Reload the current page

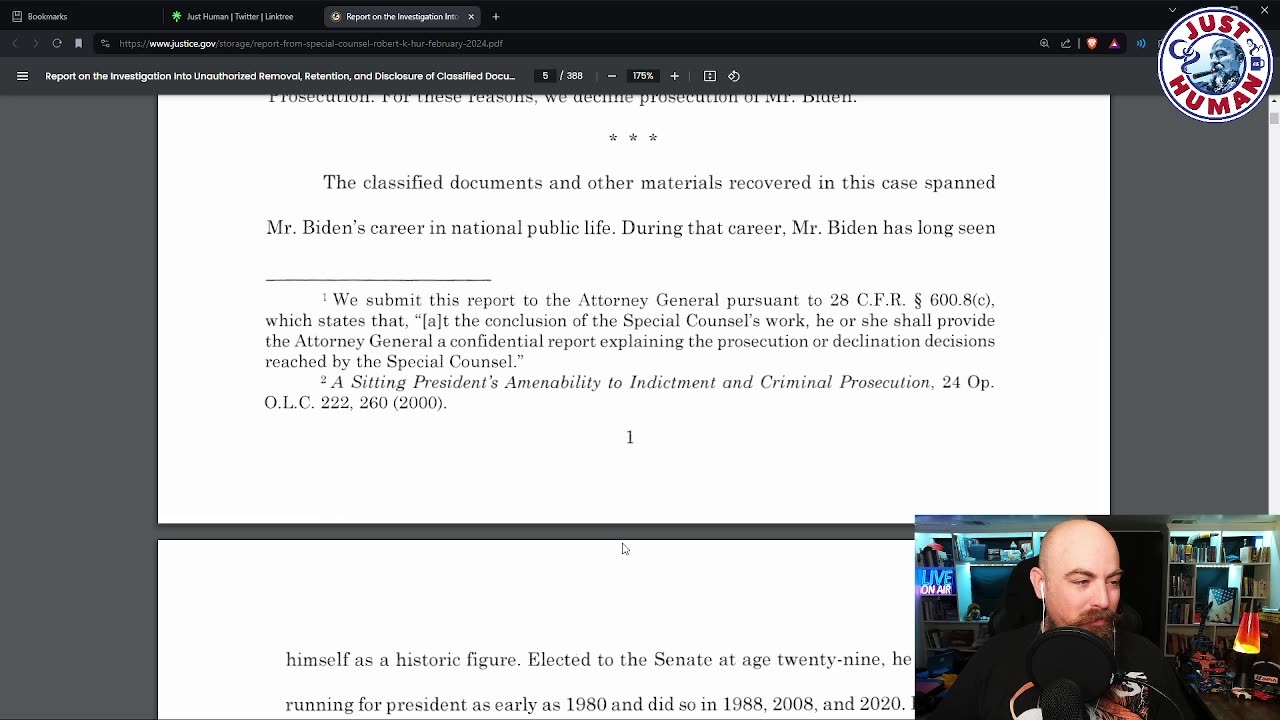(x=57, y=43)
